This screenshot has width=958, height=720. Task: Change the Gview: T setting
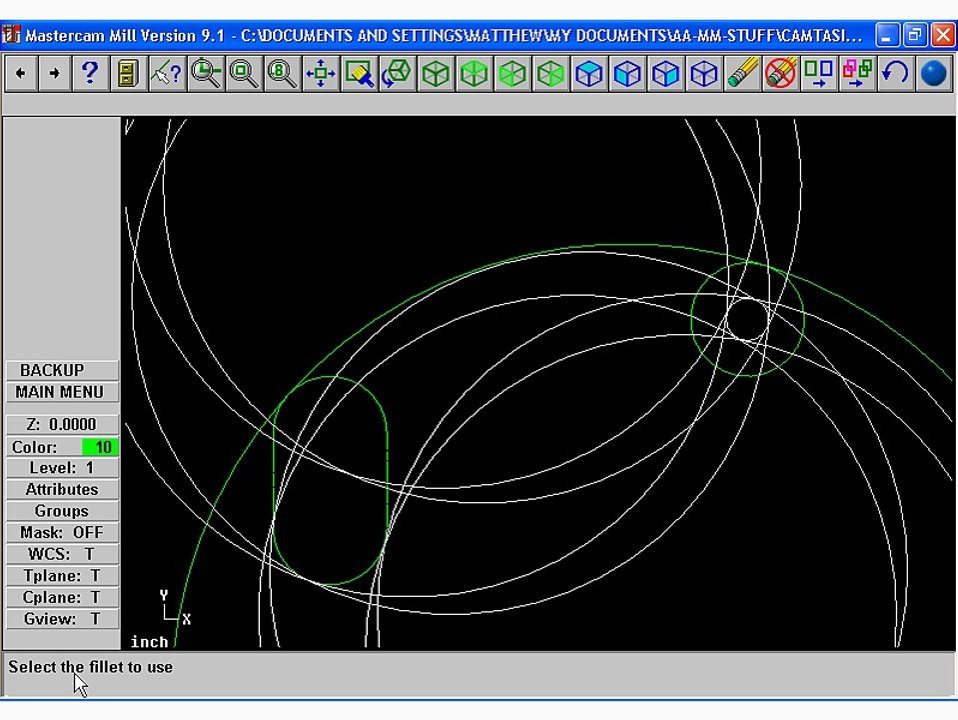pos(62,619)
